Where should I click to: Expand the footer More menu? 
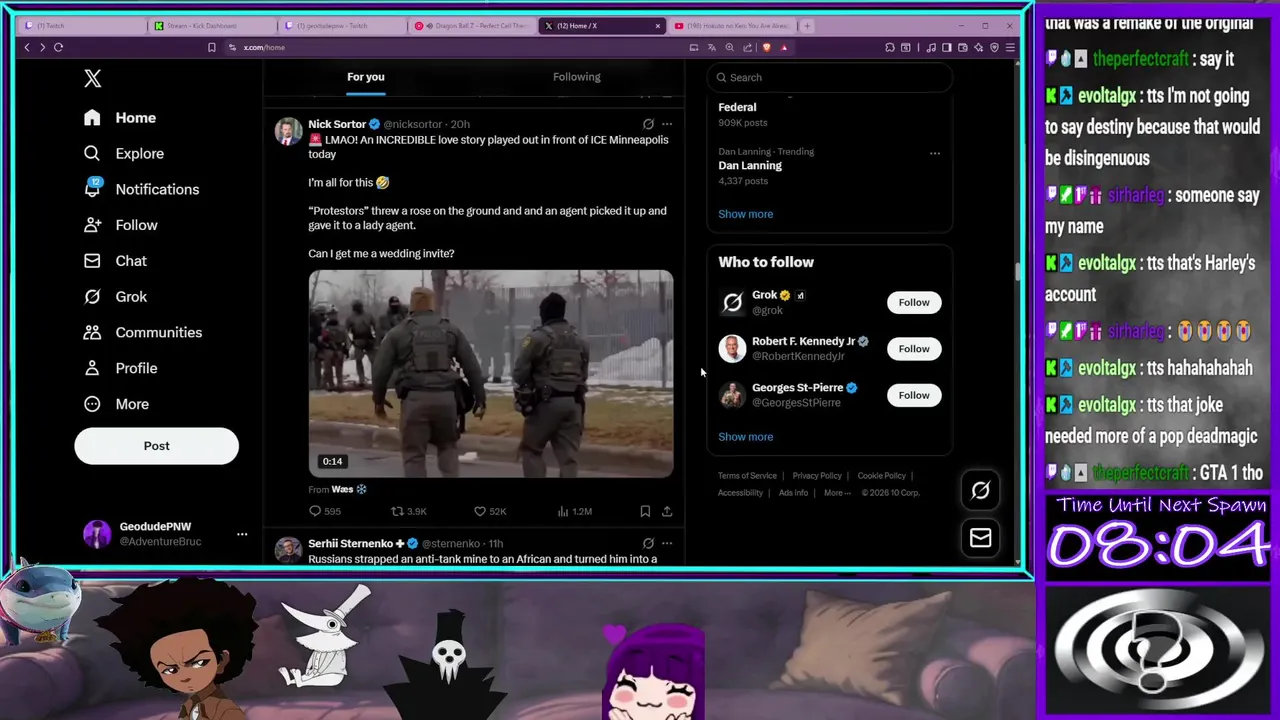pyautogui.click(x=837, y=493)
